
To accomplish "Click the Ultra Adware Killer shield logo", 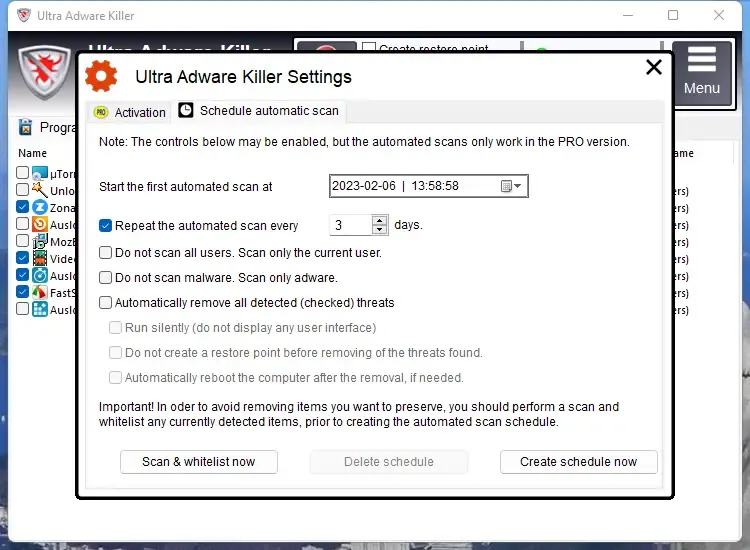I will click(44, 73).
